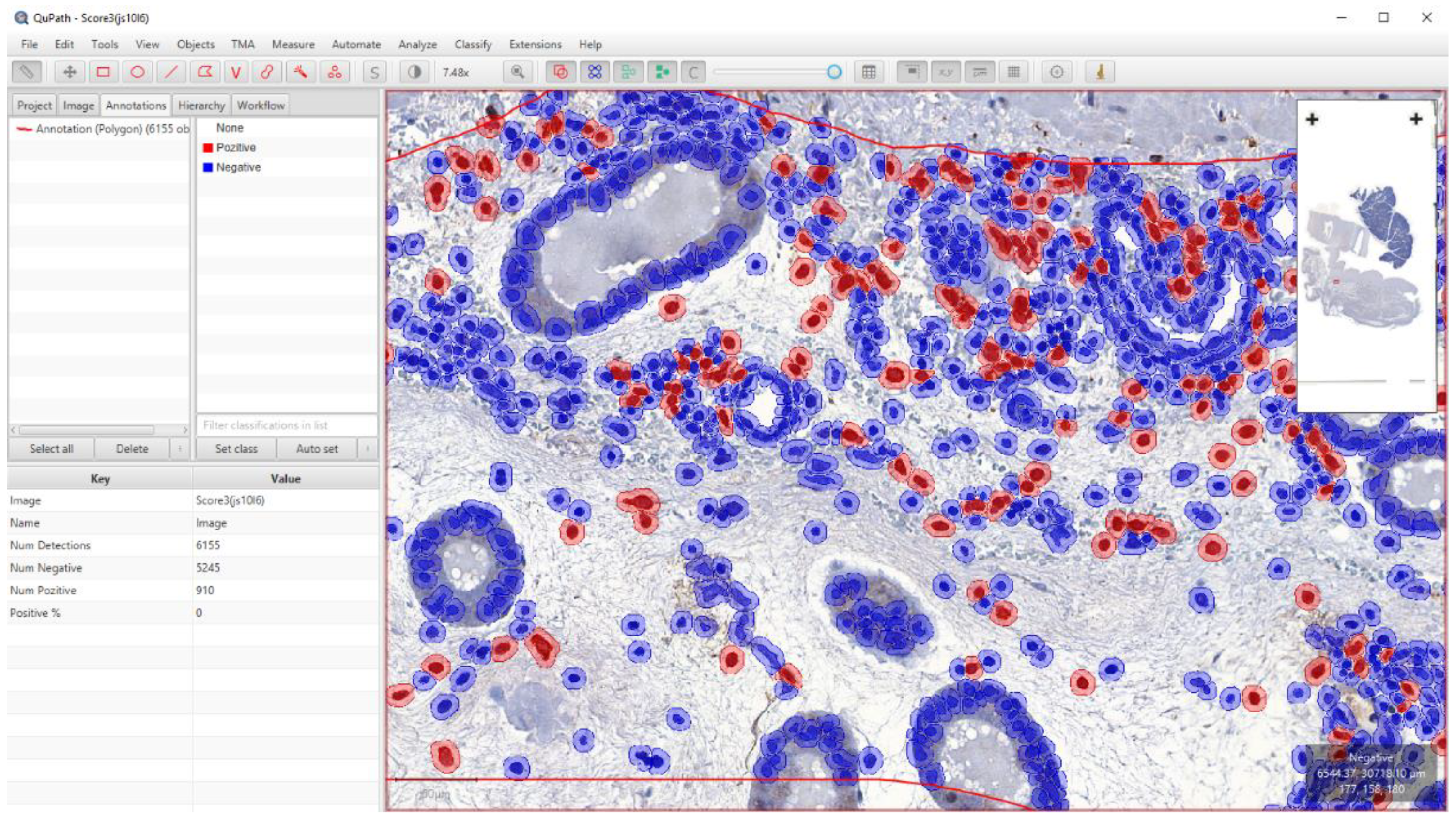
Task: Select the Polygon annotation tool
Action: 205,72
